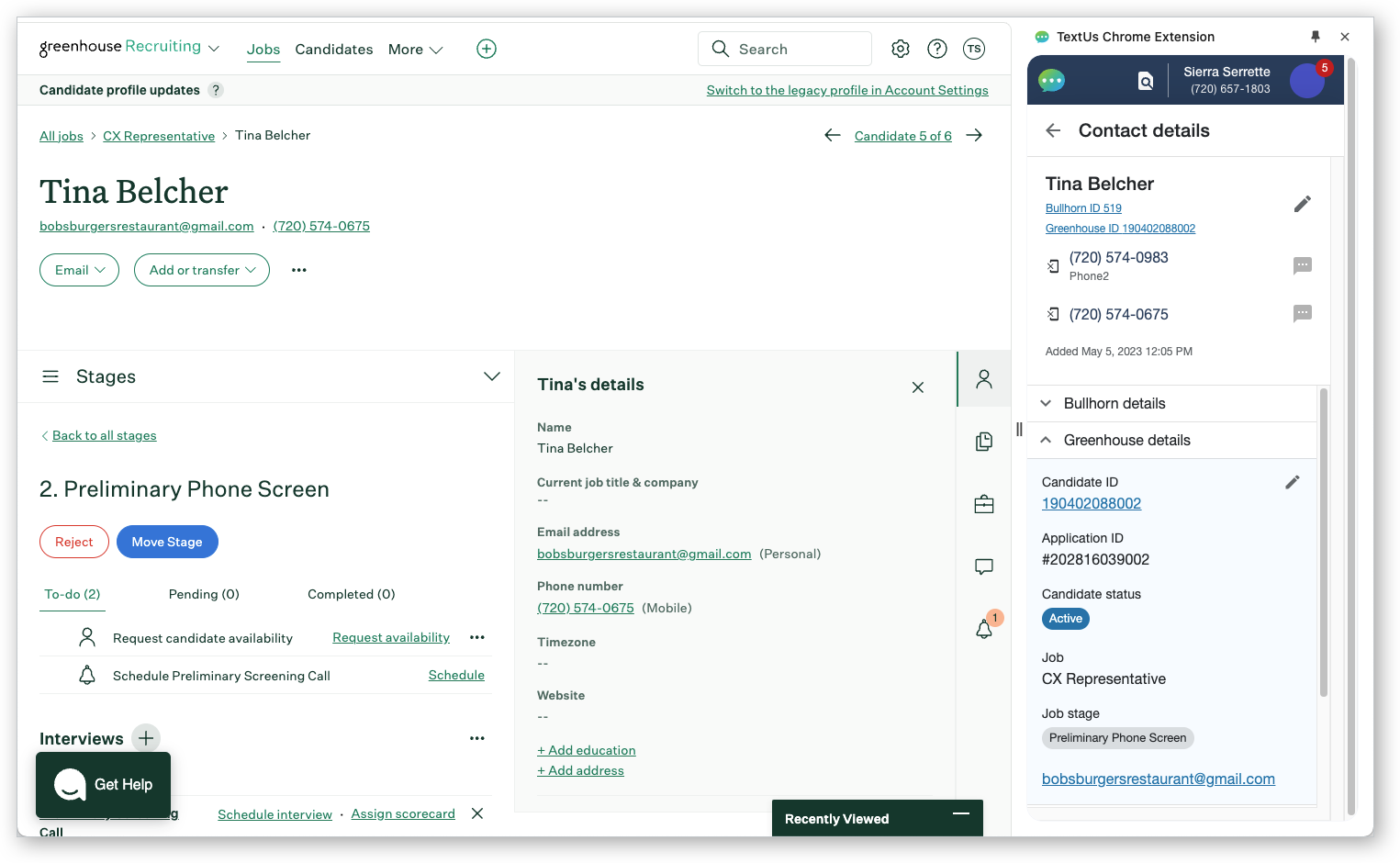Viewport: 1400px width, 863px height.
Task: Open more options for Request candidate availability
Action: pos(477,637)
